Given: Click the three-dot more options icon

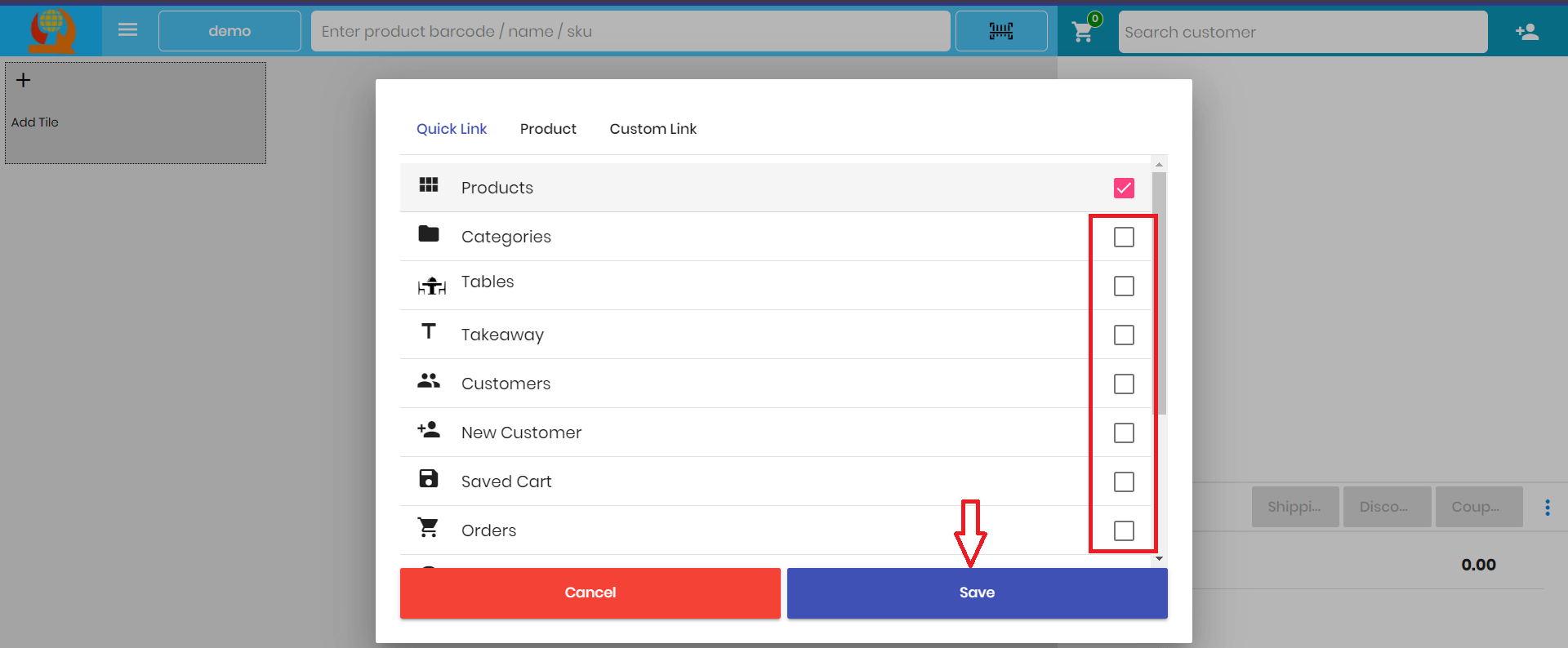Looking at the screenshot, I should tap(1547, 508).
